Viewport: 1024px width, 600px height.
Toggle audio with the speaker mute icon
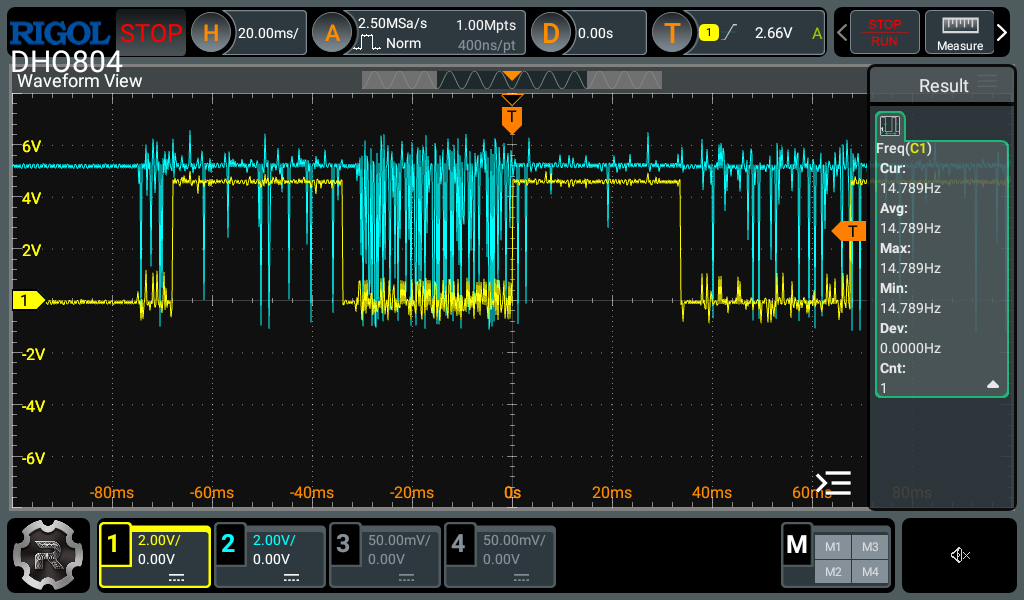[959, 555]
